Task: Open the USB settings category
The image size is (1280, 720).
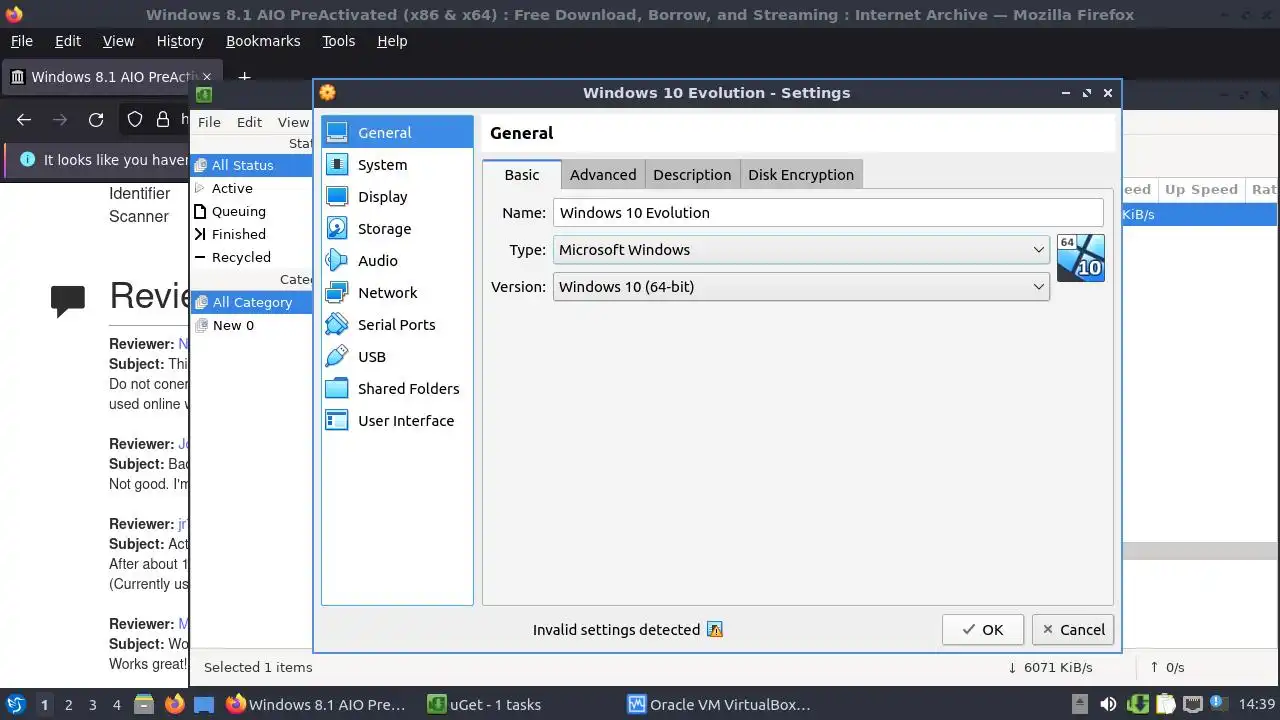Action: [397, 356]
